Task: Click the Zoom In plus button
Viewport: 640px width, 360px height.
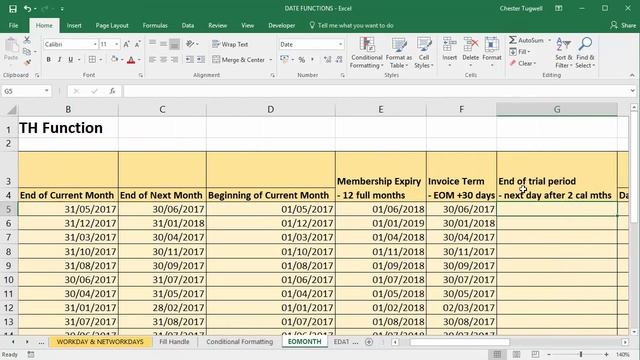Action: [x=607, y=354]
